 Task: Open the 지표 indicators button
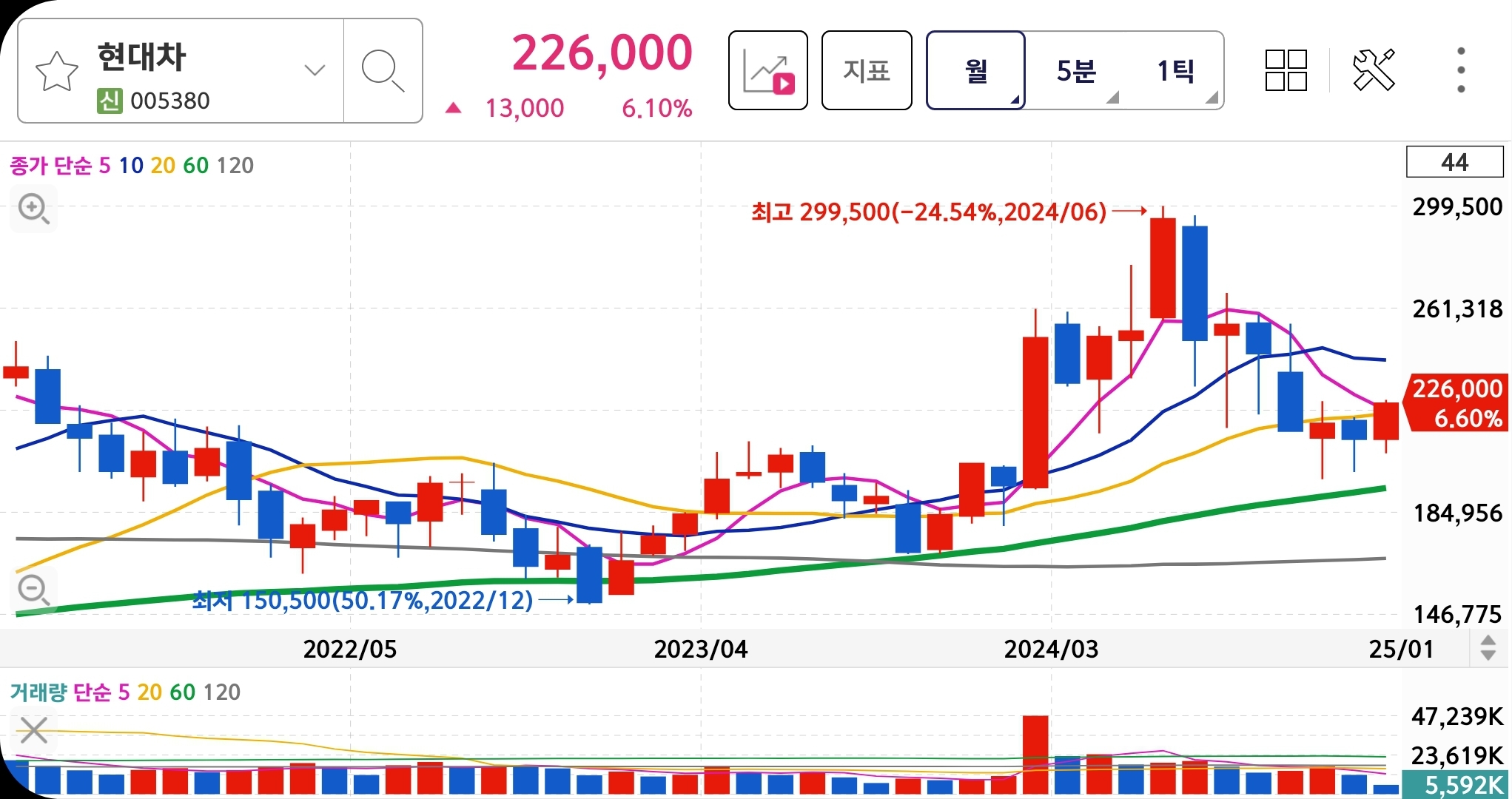coord(867,71)
